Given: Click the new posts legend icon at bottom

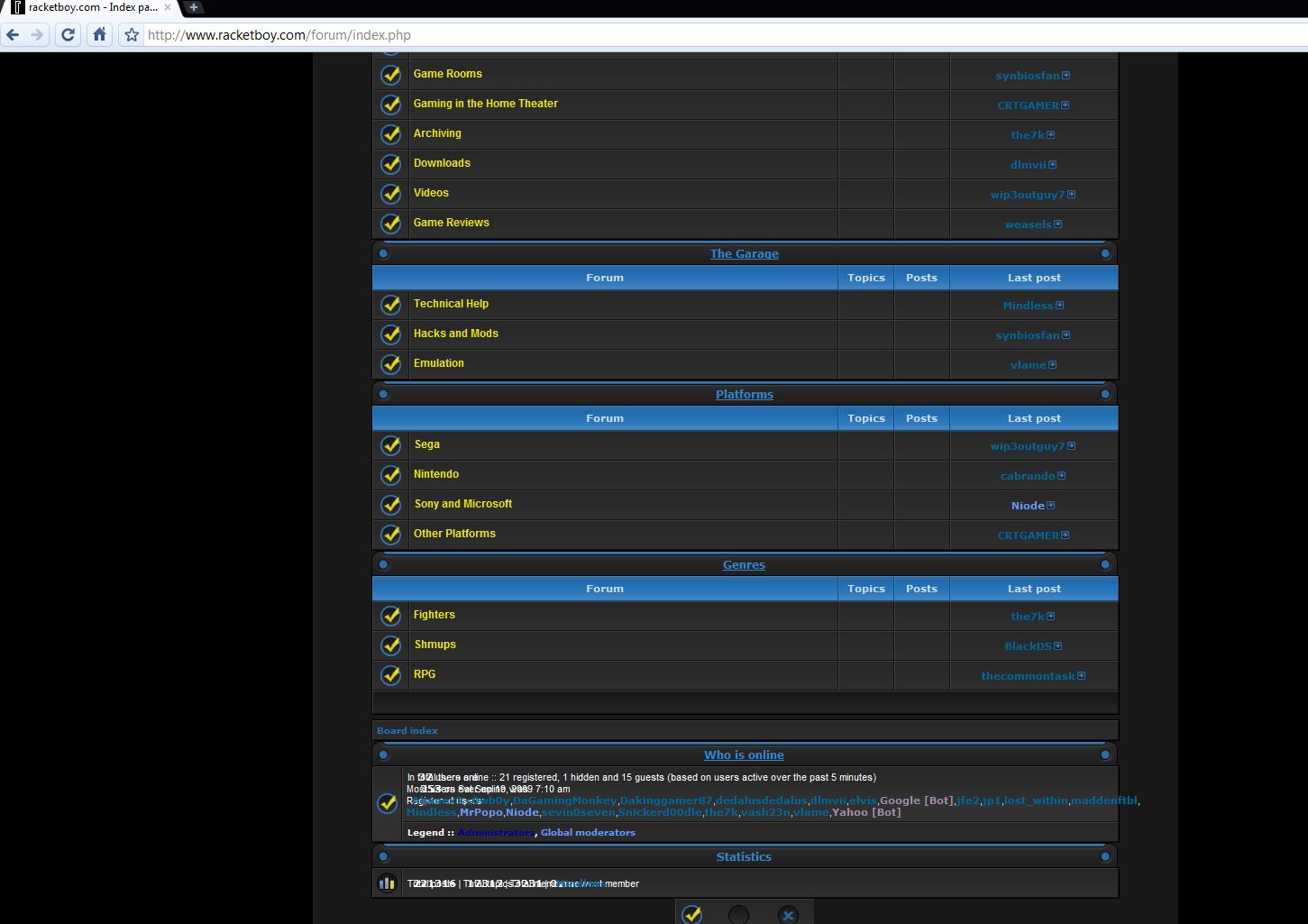Looking at the screenshot, I should [691, 914].
